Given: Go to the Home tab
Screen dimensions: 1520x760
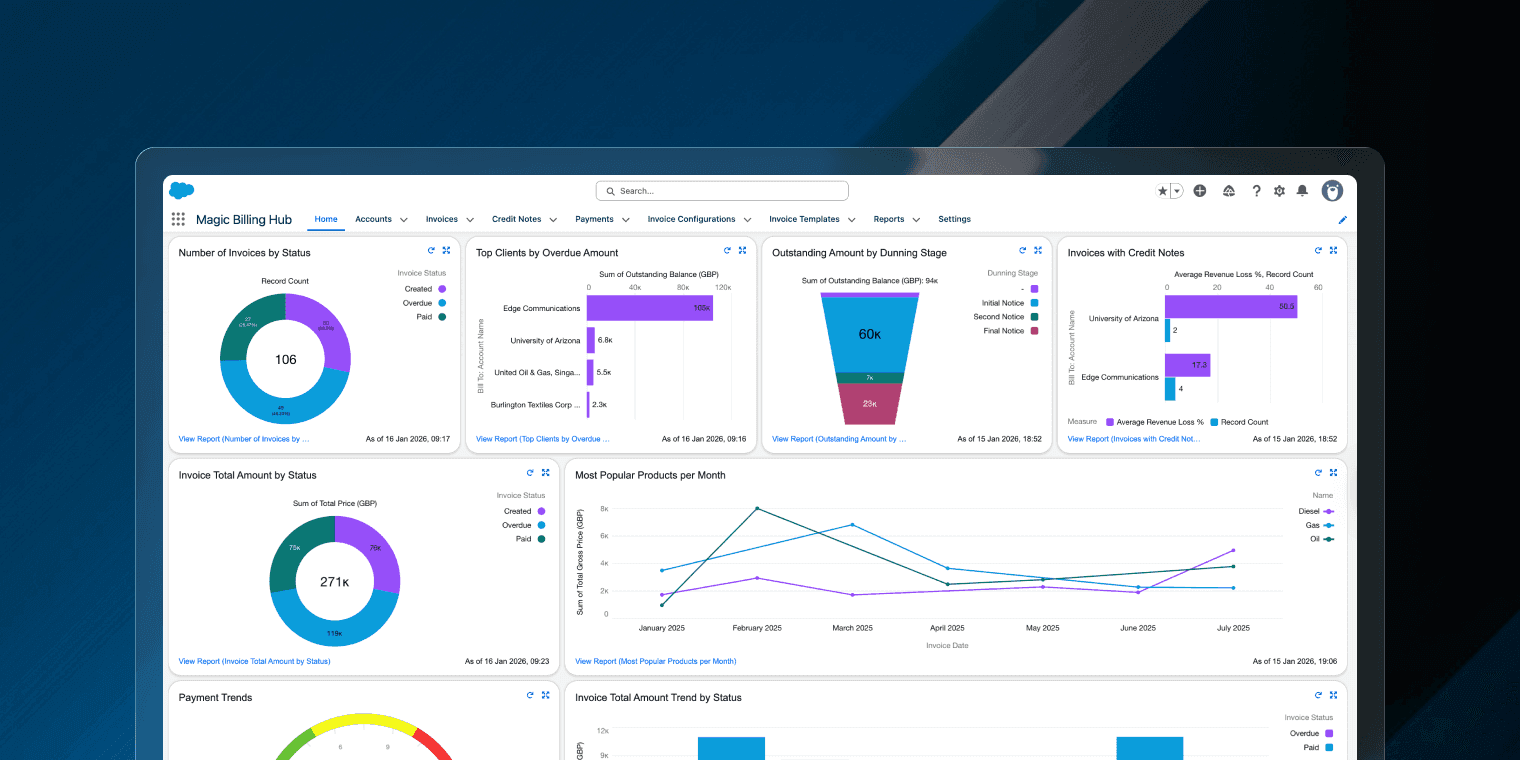Looking at the screenshot, I should coord(326,219).
